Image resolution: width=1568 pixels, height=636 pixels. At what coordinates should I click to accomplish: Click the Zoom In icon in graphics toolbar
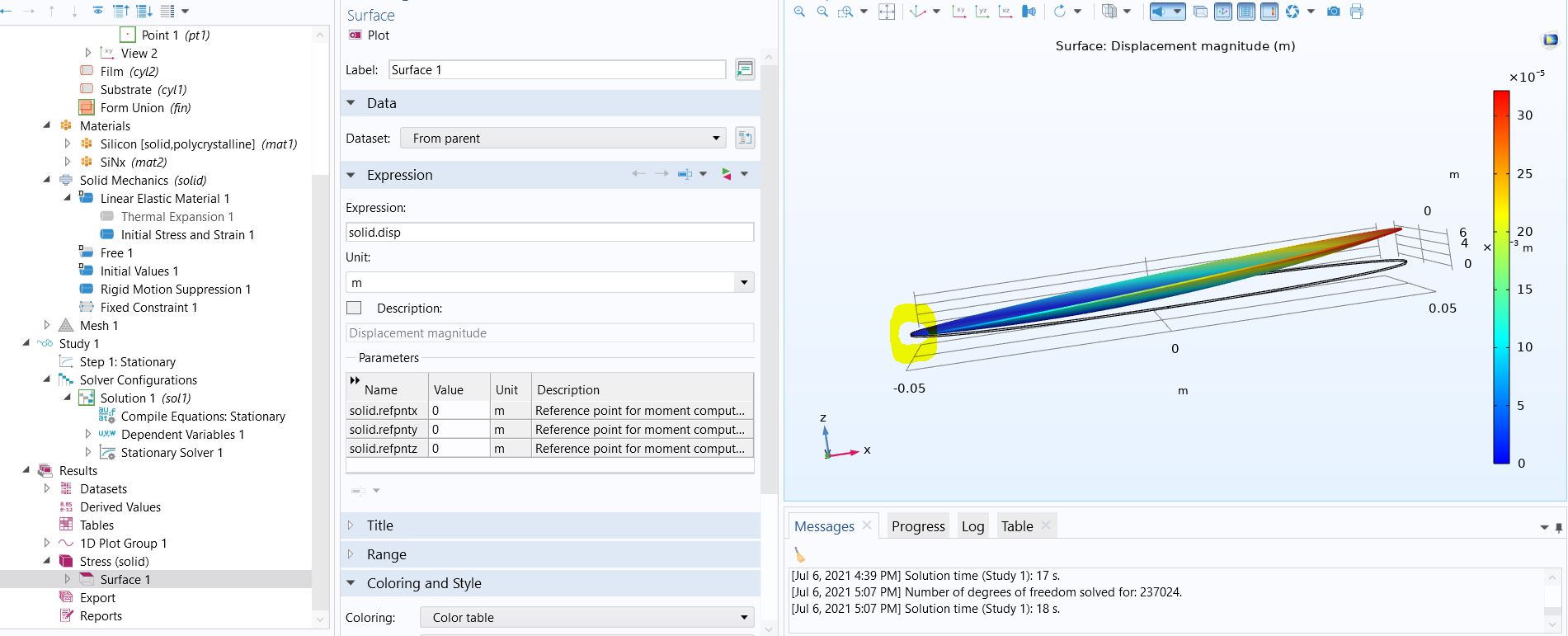799,12
